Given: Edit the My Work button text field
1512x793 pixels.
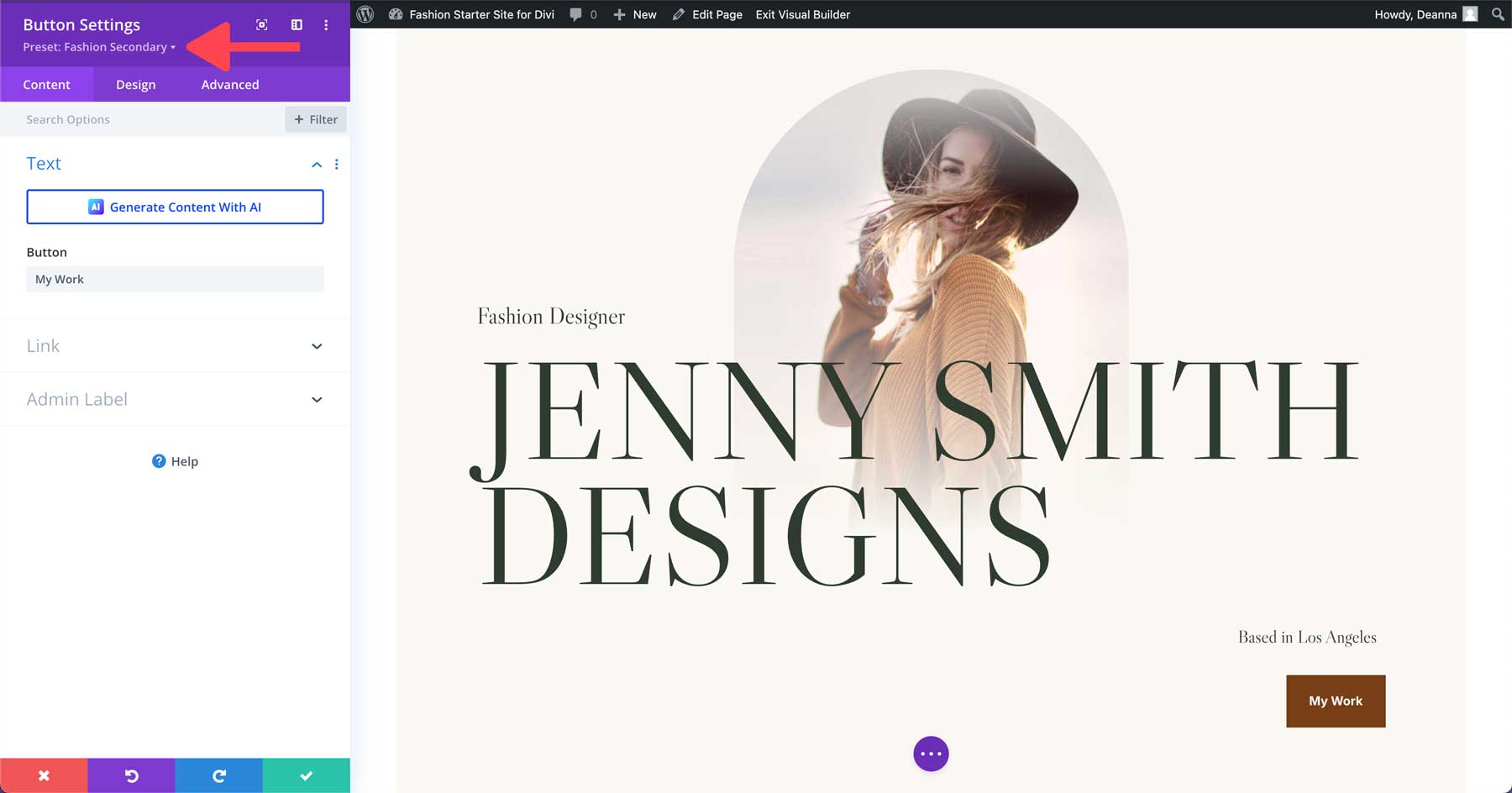Looking at the screenshot, I should [175, 279].
